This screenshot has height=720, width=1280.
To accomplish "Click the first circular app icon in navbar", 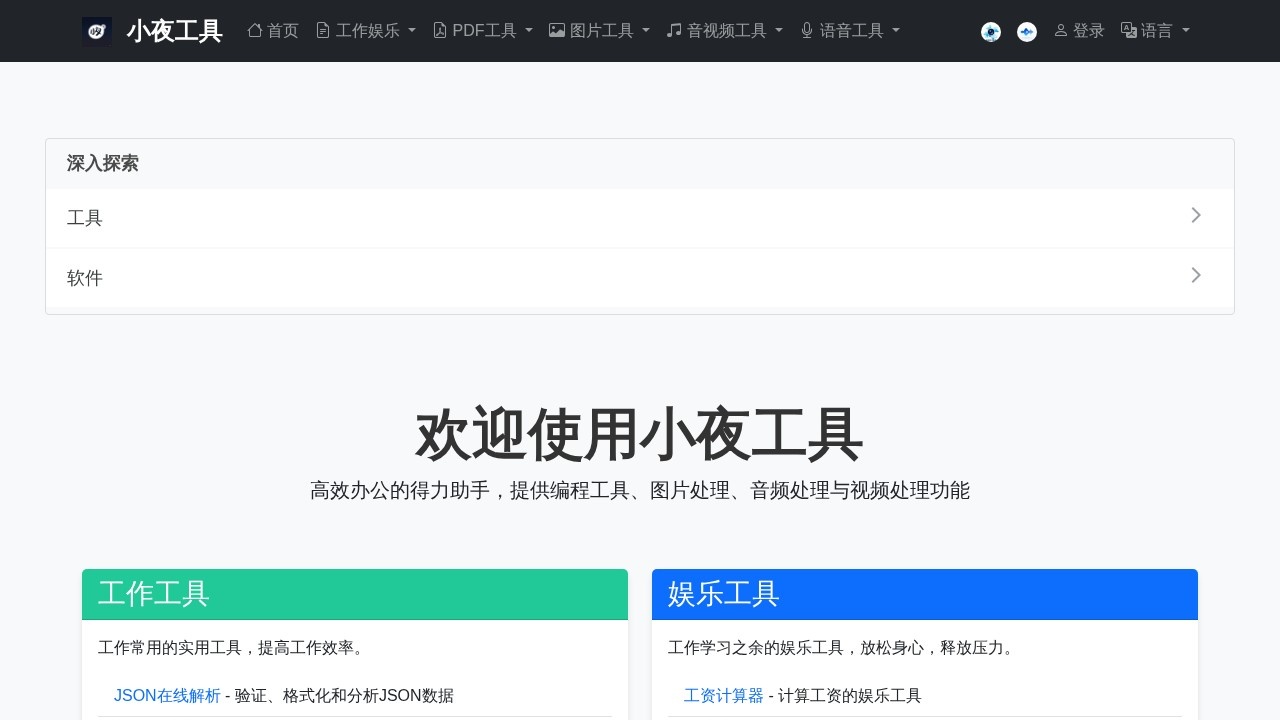I will 990,31.
